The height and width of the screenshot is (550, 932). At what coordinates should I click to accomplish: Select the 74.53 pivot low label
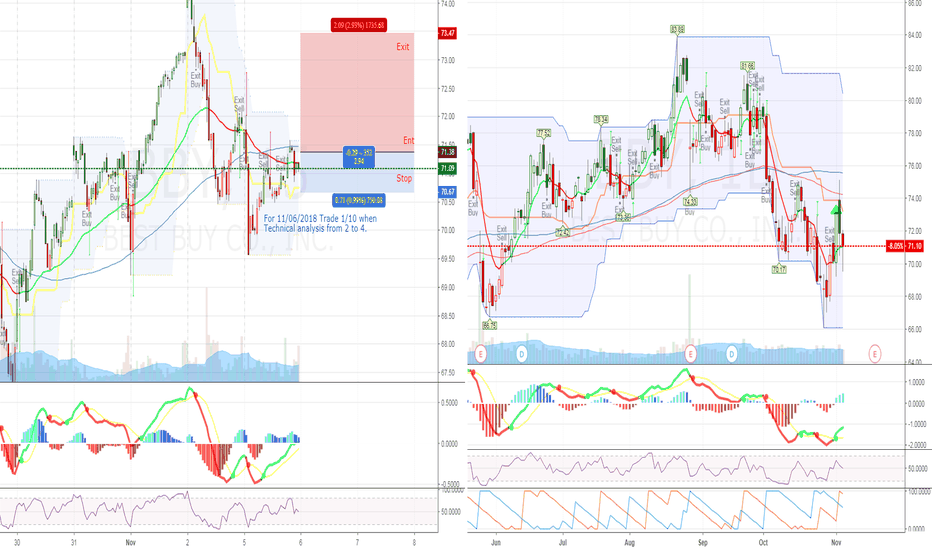pyautogui.click(x=690, y=202)
